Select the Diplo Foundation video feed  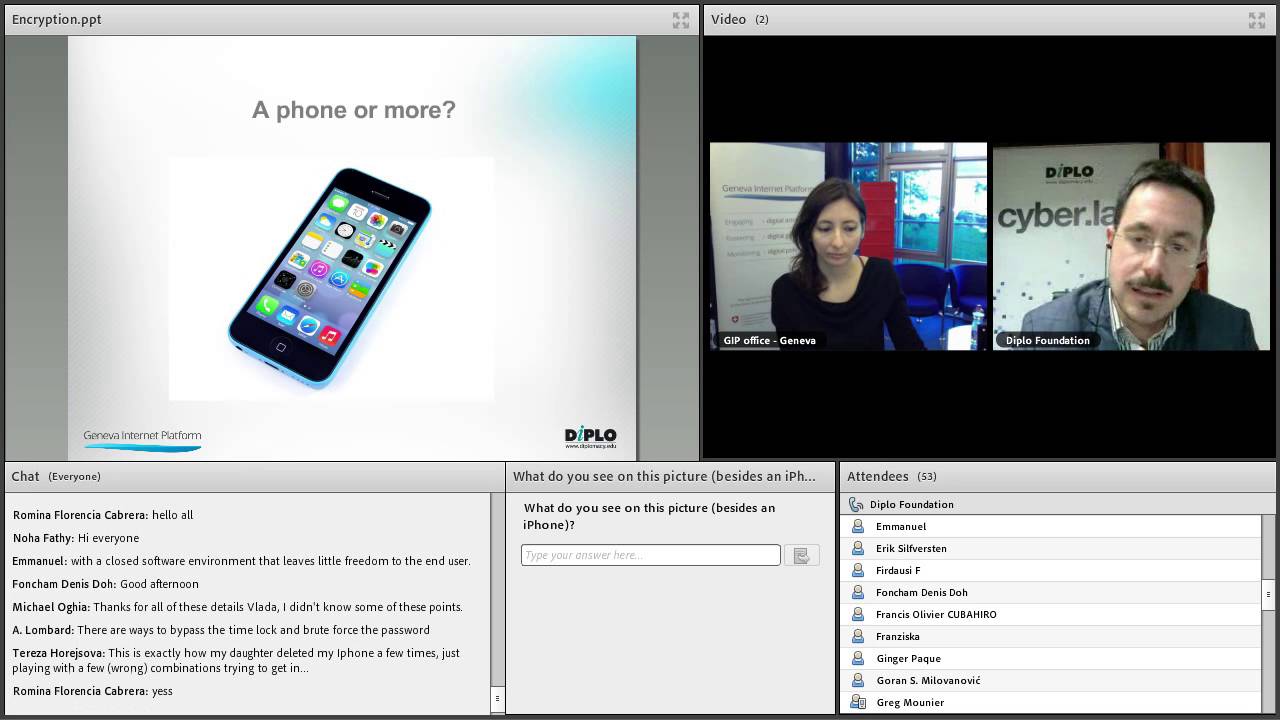tap(1131, 246)
